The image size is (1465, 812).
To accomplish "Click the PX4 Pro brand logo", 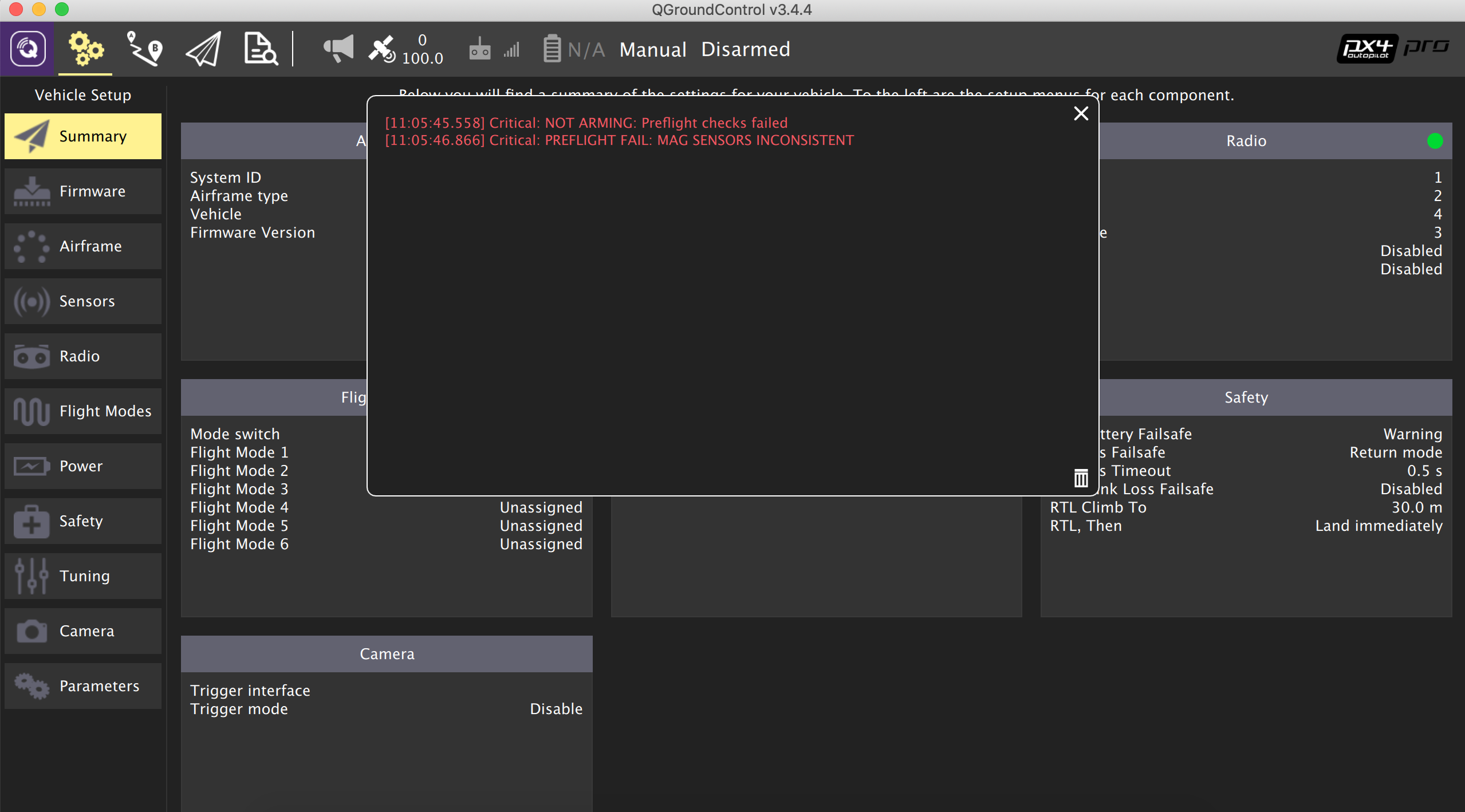I will tap(1393, 49).
